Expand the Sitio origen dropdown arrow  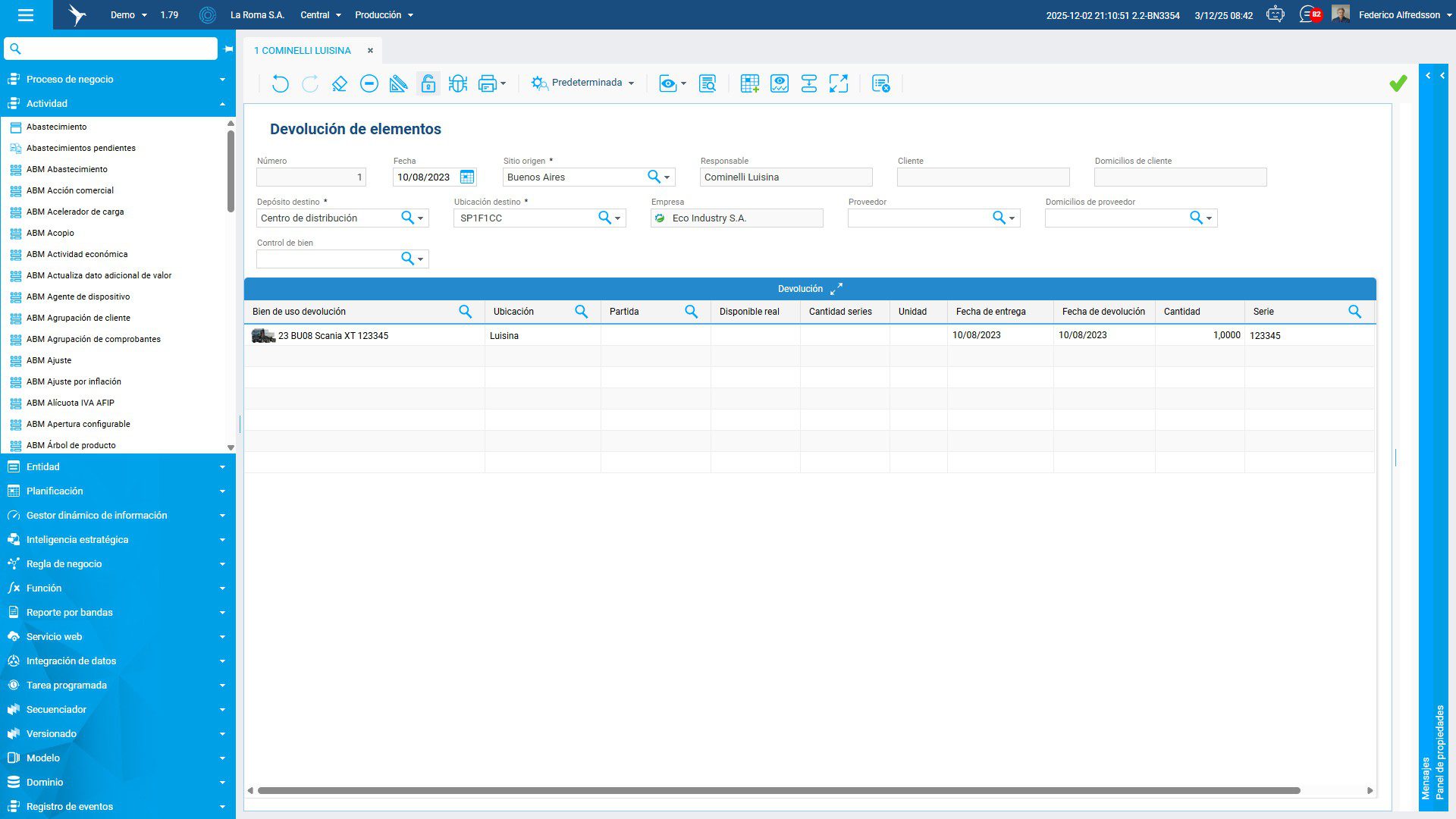pos(667,177)
